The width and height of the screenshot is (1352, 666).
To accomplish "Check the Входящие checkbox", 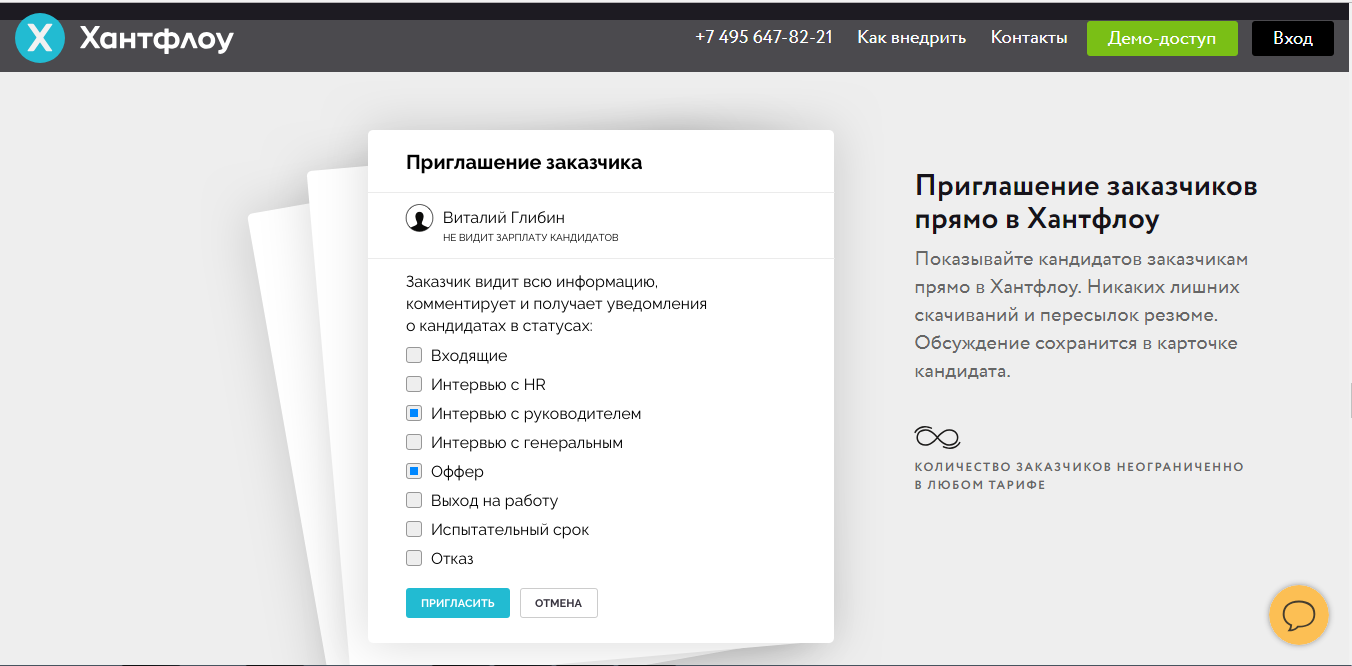I will click(414, 355).
